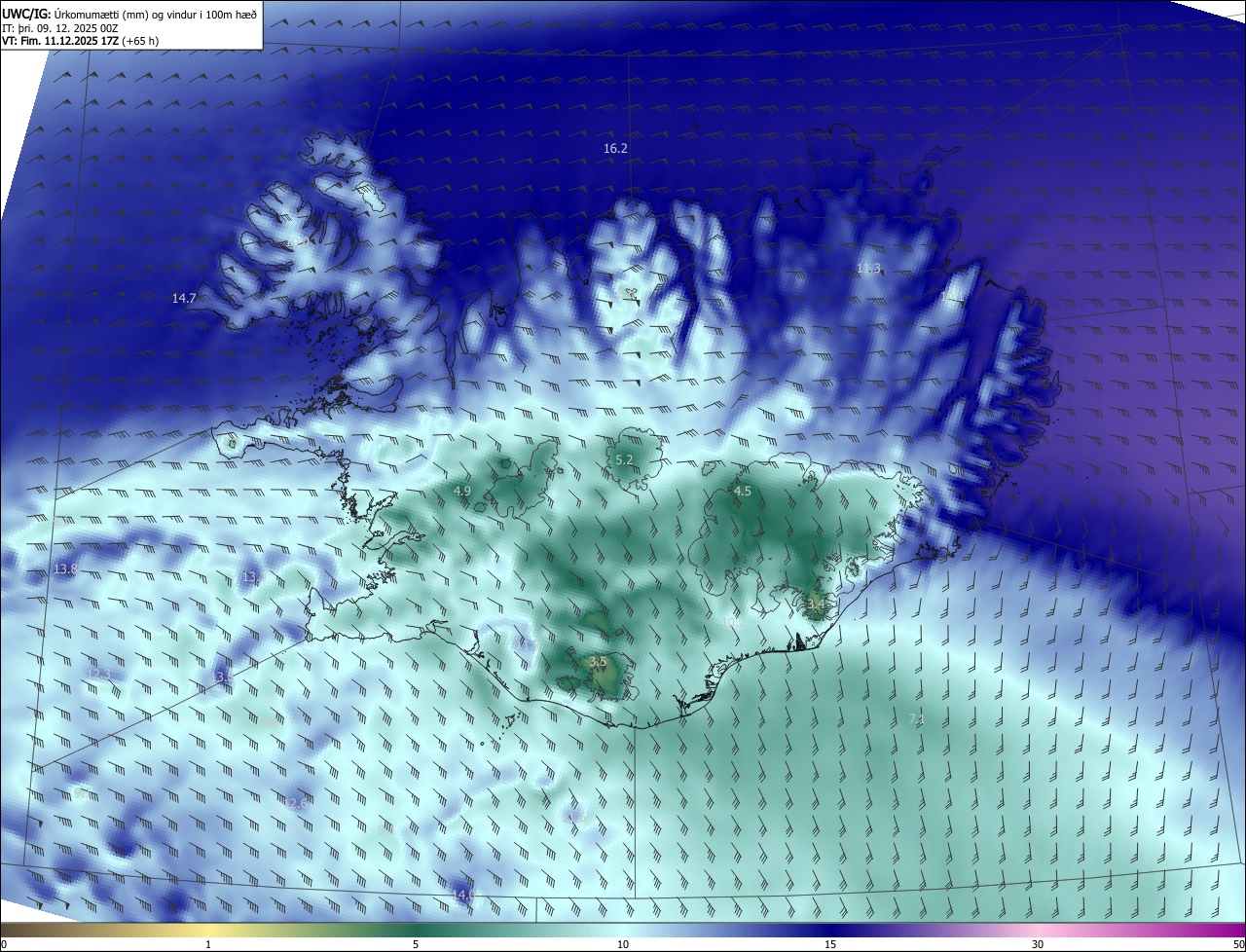Click the 5.2 value on Hofsjökull glacier
Screen dimensions: 1246x952
click(x=624, y=459)
